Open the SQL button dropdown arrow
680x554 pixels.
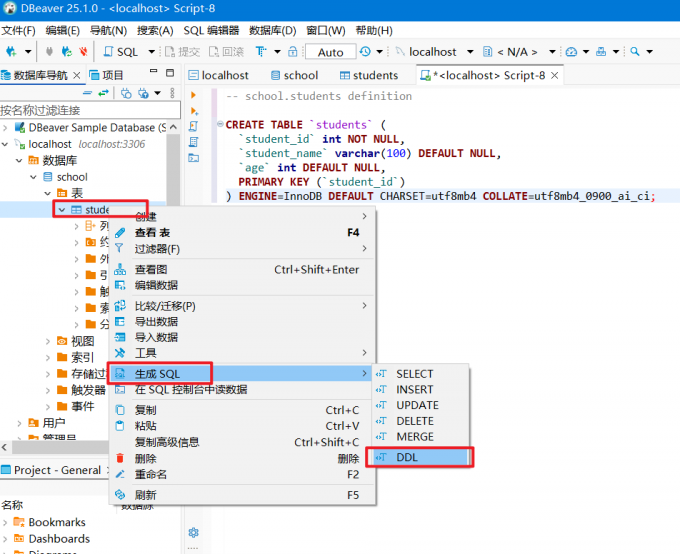pyautogui.click(x=151, y=52)
